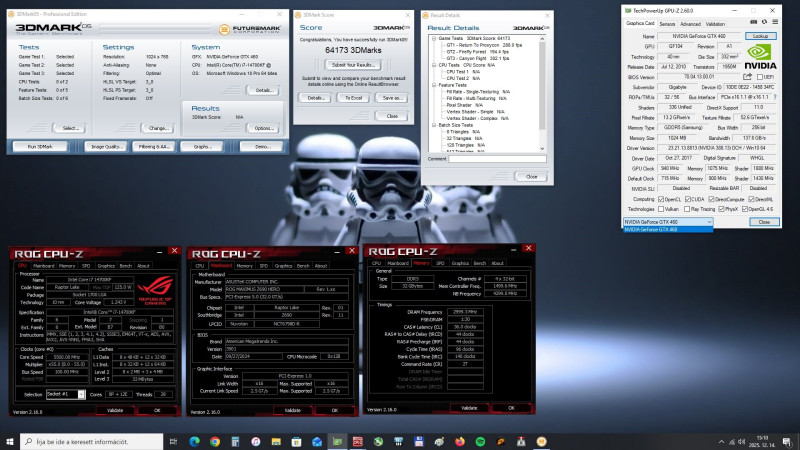The height and width of the screenshot is (450, 800).
Task: Open the Calculator taskbar icon
Action: coord(235,442)
